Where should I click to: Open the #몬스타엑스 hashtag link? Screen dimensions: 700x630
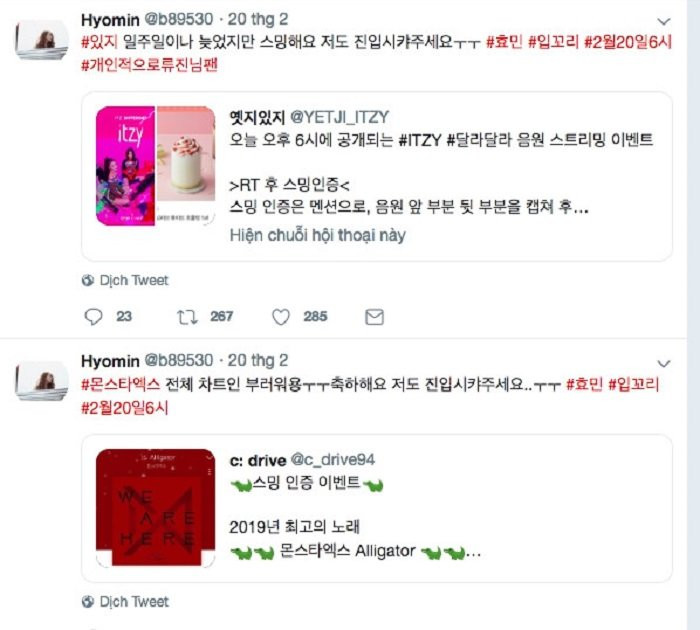120,384
